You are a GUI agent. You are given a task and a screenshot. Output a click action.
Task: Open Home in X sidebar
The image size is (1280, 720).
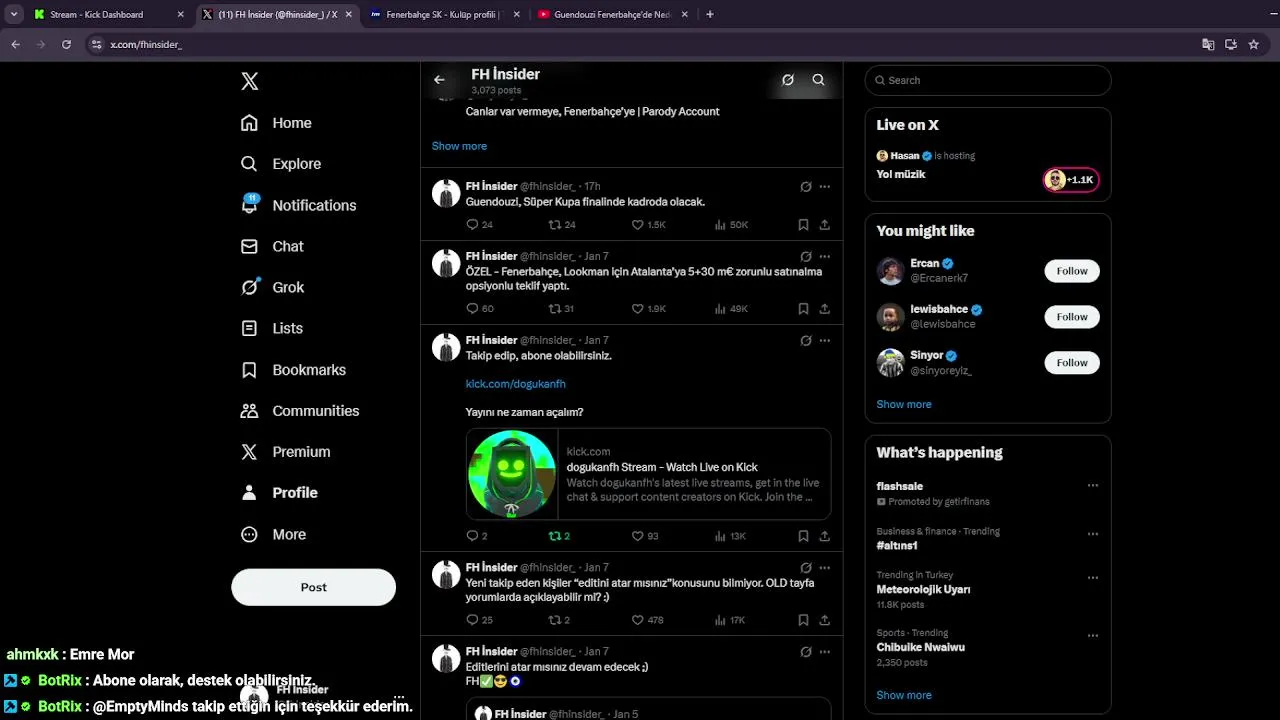point(276,123)
